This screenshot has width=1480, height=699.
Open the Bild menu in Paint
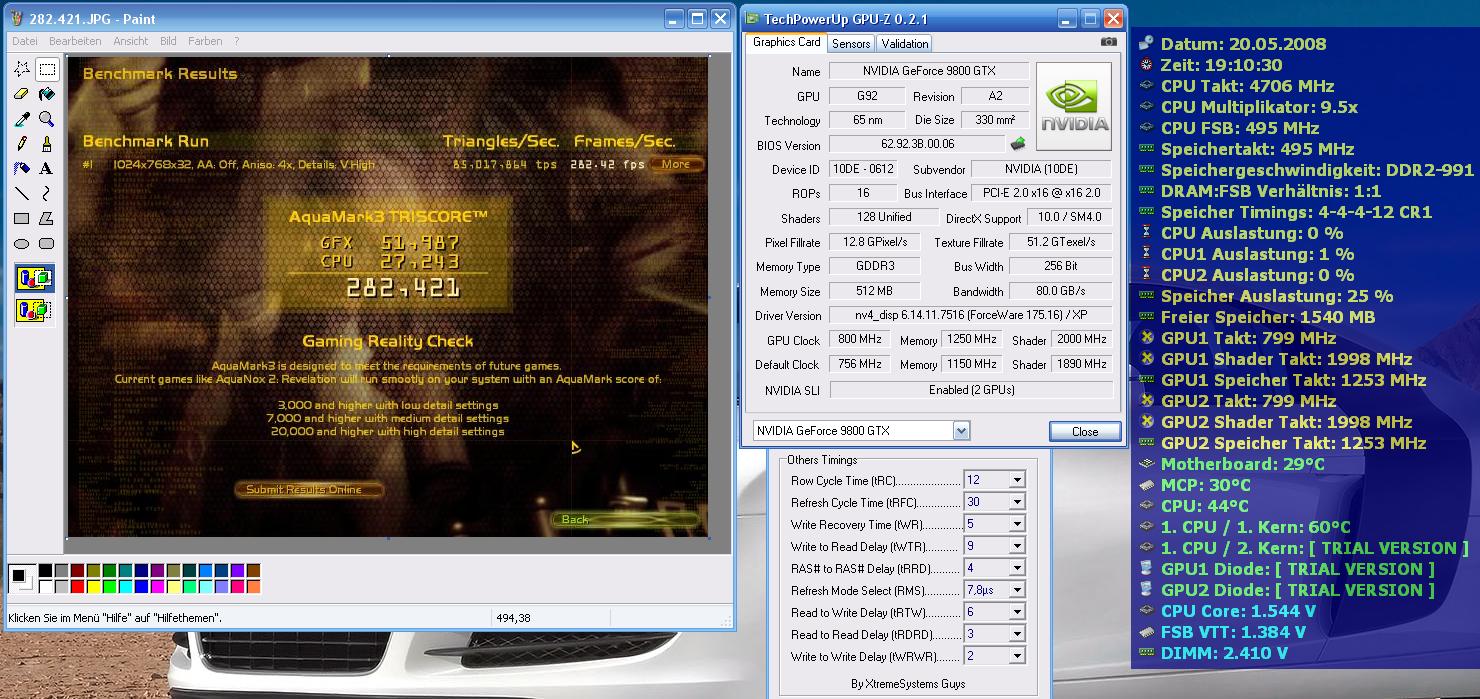pos(168,41)
